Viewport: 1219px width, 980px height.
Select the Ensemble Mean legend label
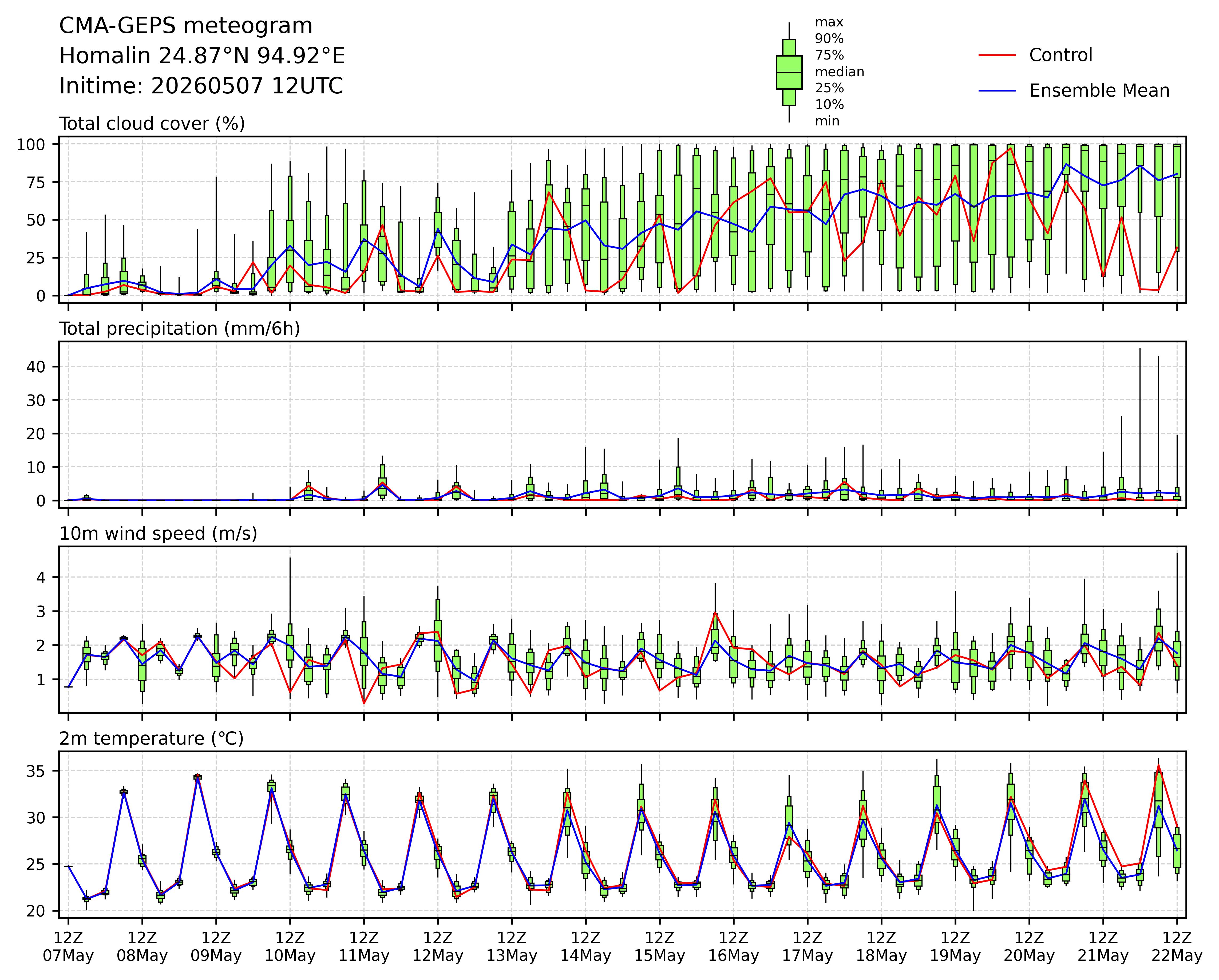(1099, 90)
